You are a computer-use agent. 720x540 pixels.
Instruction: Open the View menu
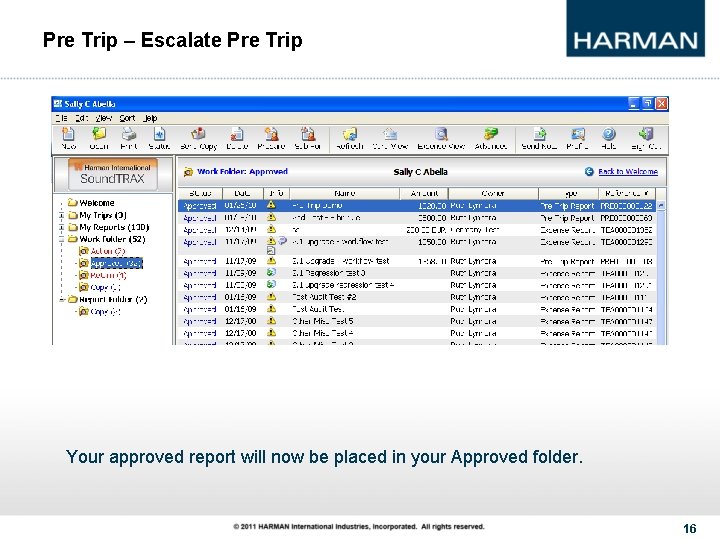click(x=104, y=118)
